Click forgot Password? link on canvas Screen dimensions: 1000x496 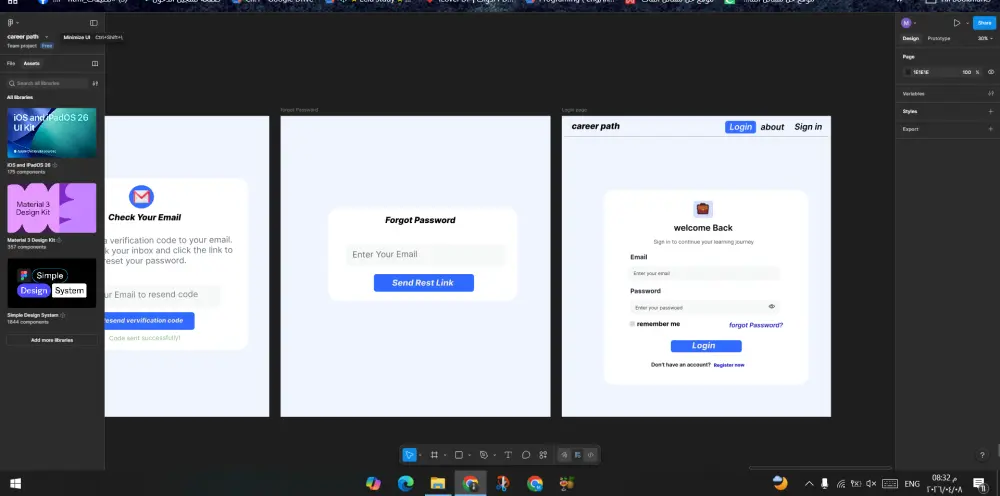[756, 325]
